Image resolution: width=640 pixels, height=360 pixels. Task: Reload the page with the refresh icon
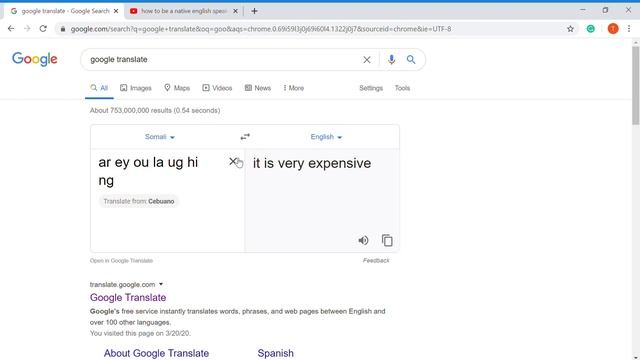coord(43,29)
